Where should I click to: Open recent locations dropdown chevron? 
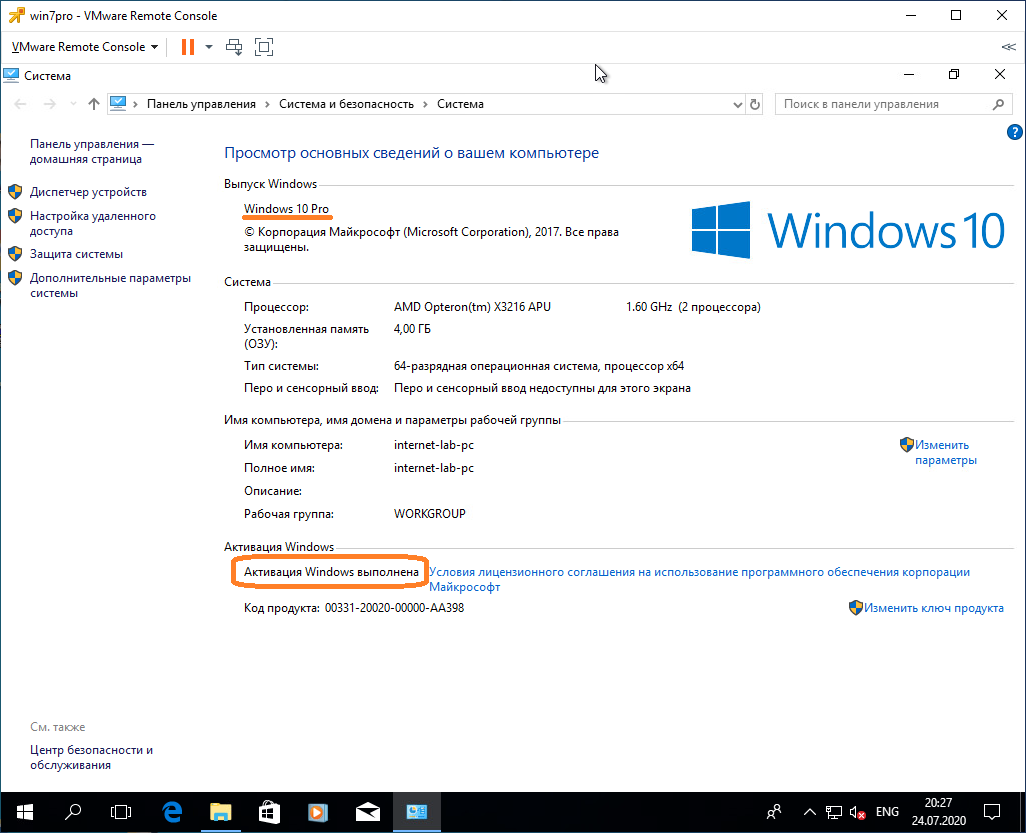pyautogui.click(x=73, y=104)
